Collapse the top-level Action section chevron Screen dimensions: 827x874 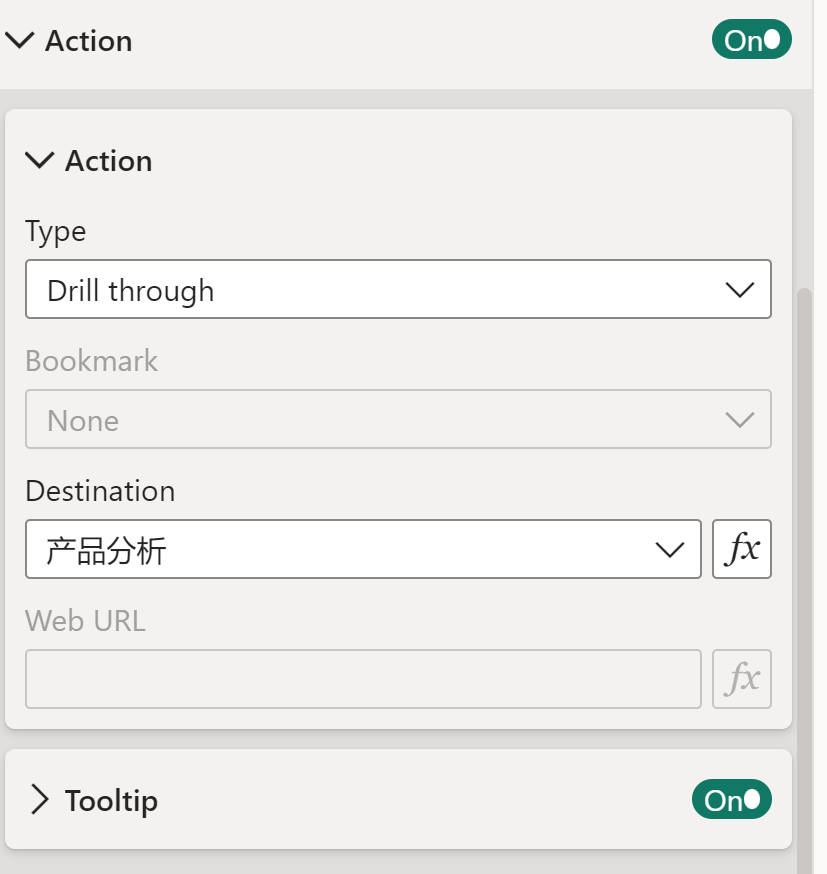click(20, 41)
